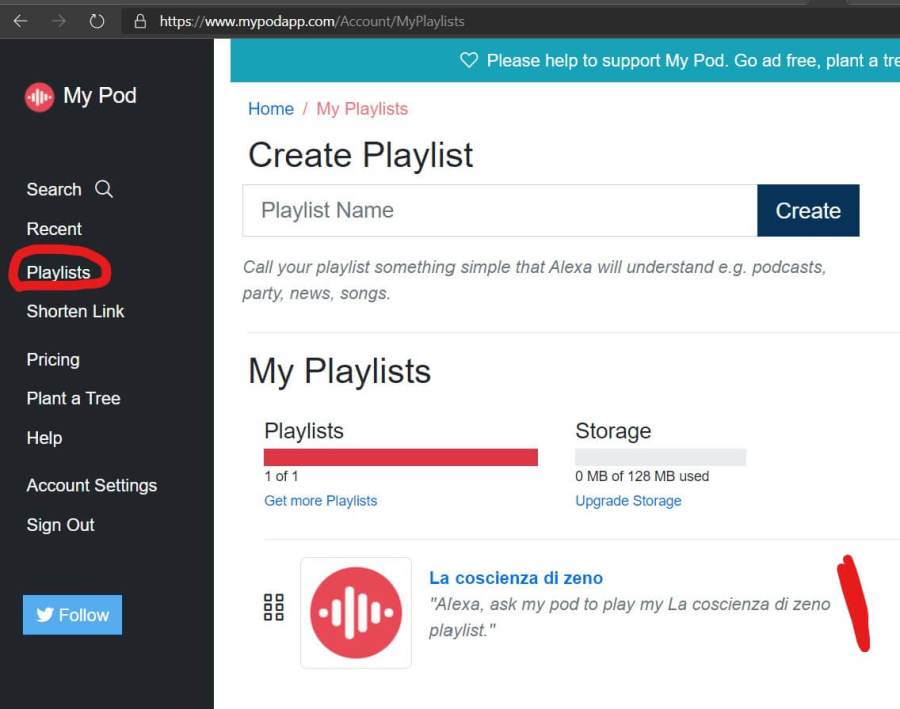
Task: Click the playlist drag-handle grid icon
Action: 273,607
